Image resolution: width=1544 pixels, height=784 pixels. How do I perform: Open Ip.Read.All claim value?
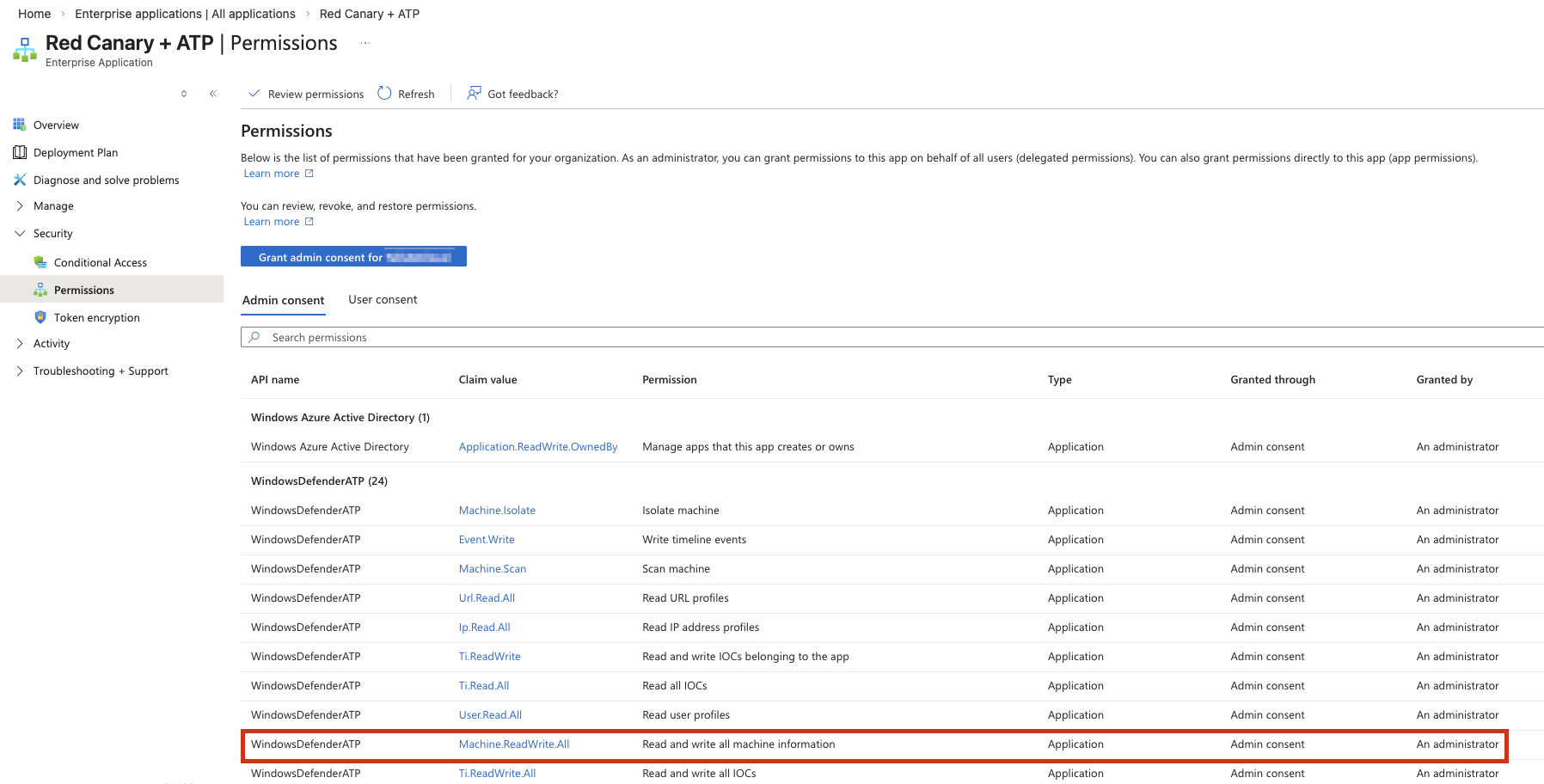(x=485, y=627)
